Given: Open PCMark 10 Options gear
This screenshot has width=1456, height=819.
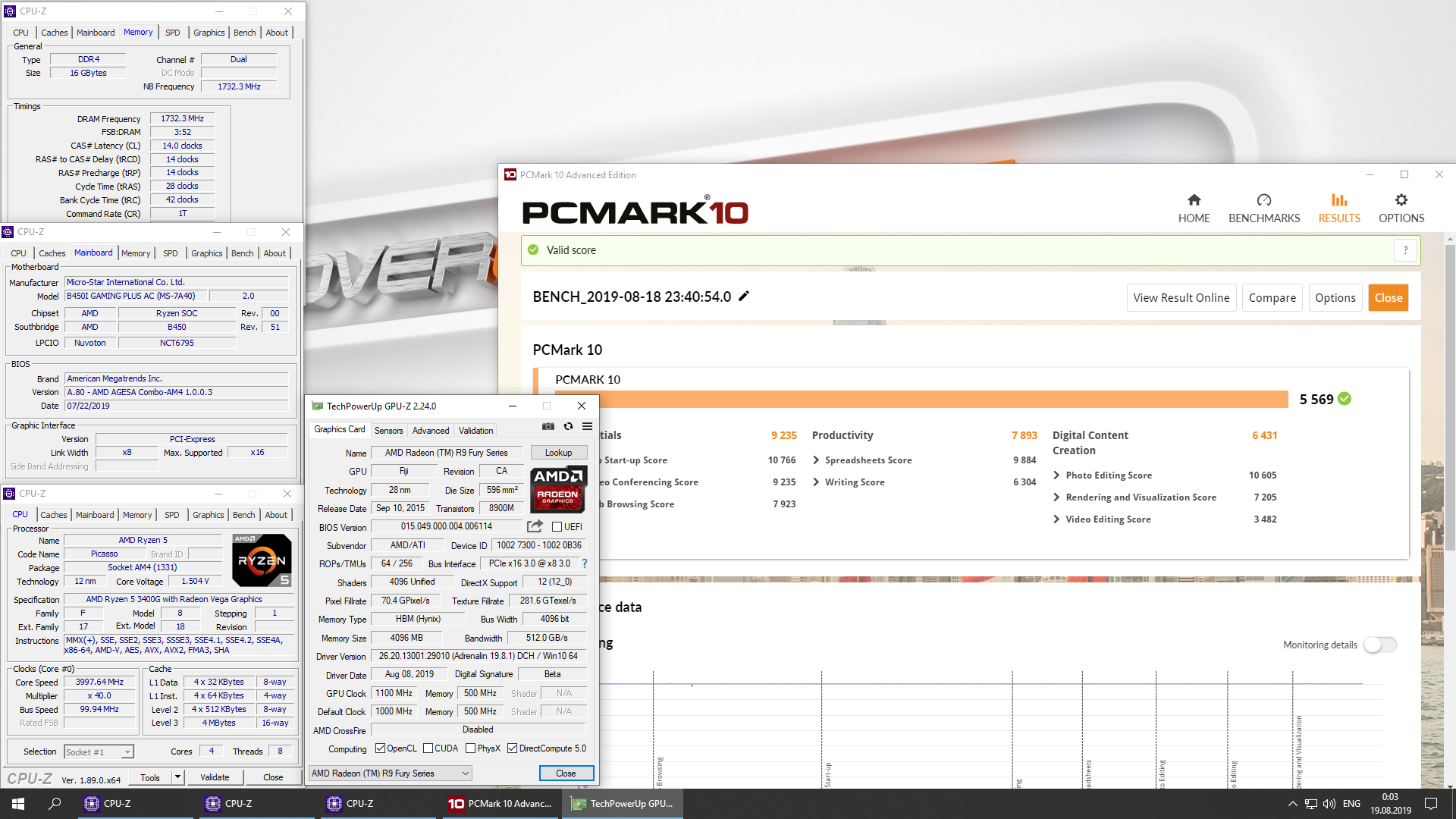Looking at the screenshot, I should pos(1401,208).
